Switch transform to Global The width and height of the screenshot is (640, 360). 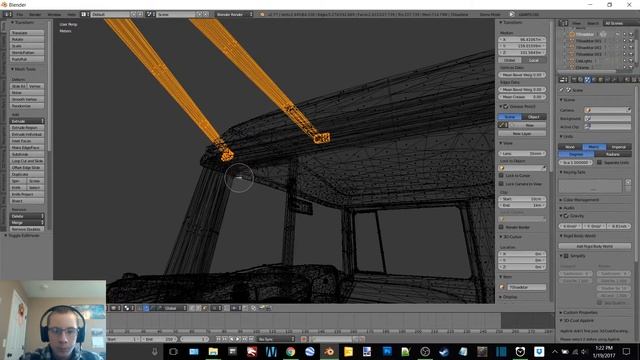[x=510, y=60]
